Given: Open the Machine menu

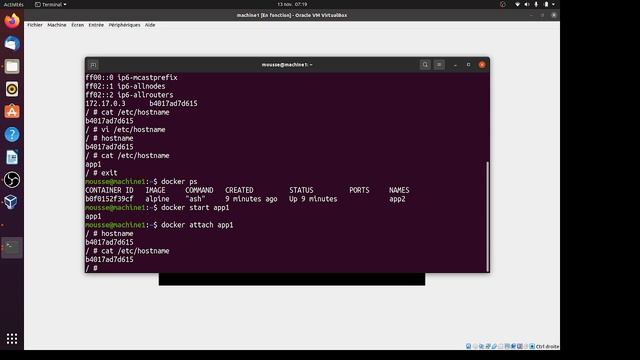Looking at the screenshot, I should click(56, 25).
